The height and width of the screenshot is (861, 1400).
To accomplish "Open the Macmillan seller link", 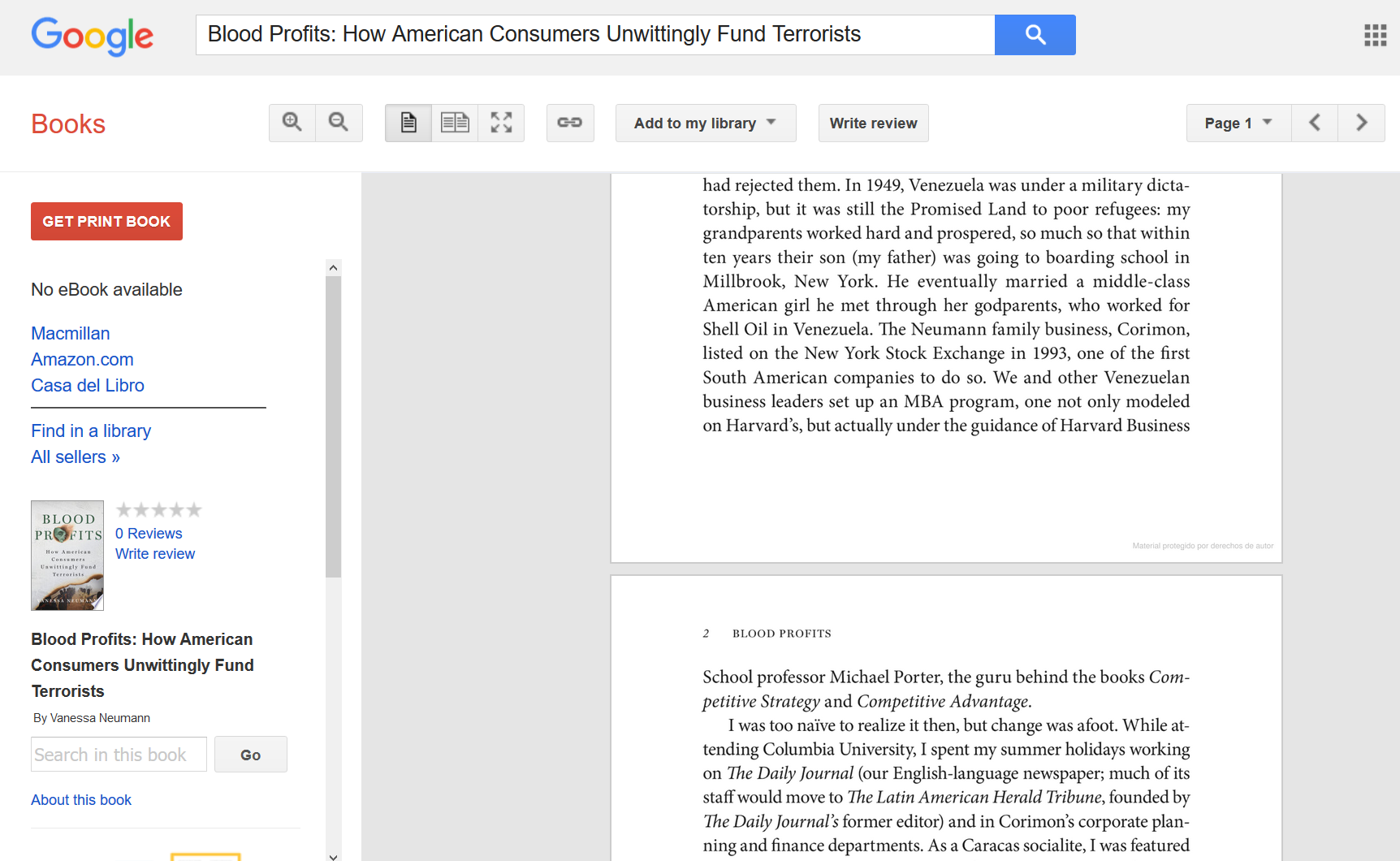I will [71, 334].
